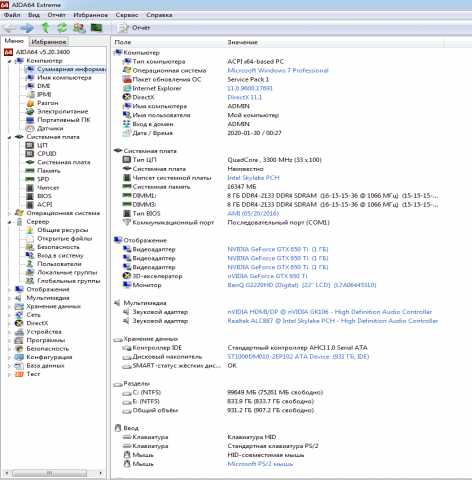
Task: Click the Поле column header
Action: pos(123,42)
